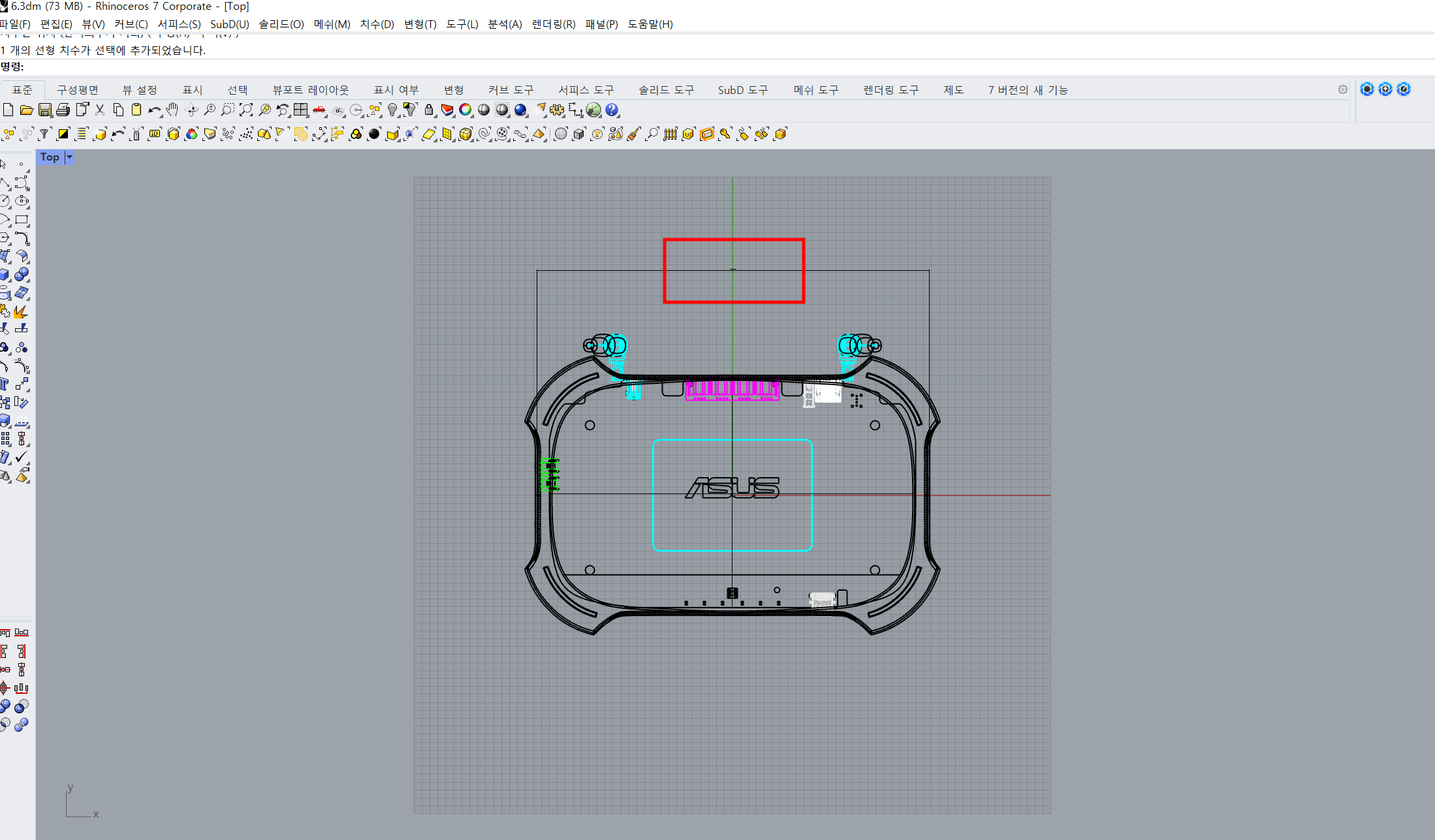Image resolution: width=1435 pixels, height=840 pixels.
Task: Toggle the Lock objects padlock icon
Action: [x=428, y=110]
